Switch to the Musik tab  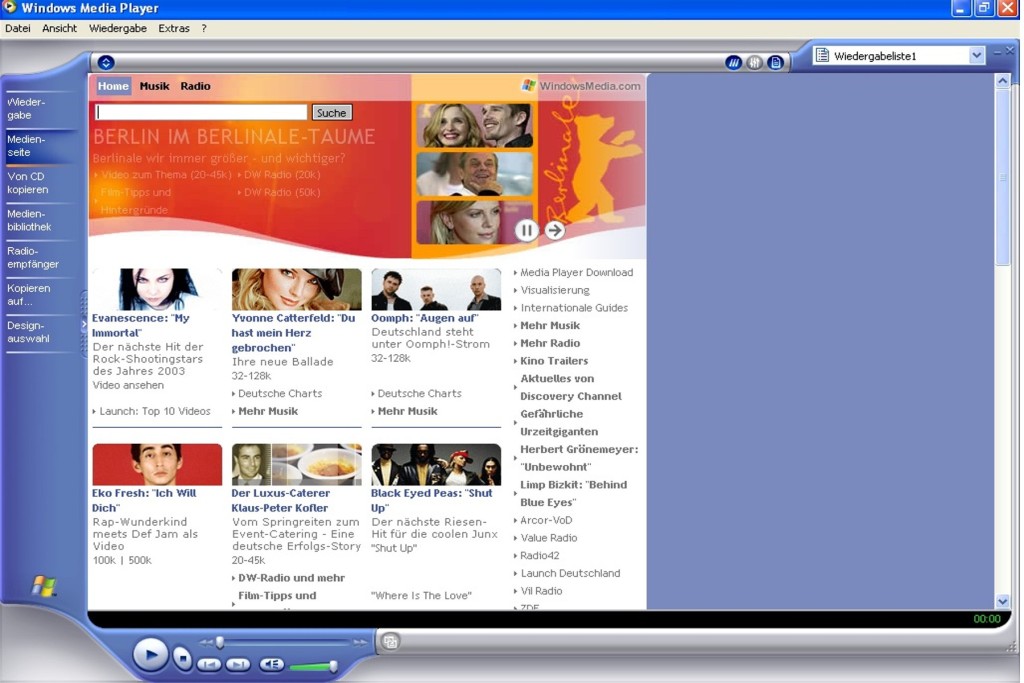pos(154,86)
